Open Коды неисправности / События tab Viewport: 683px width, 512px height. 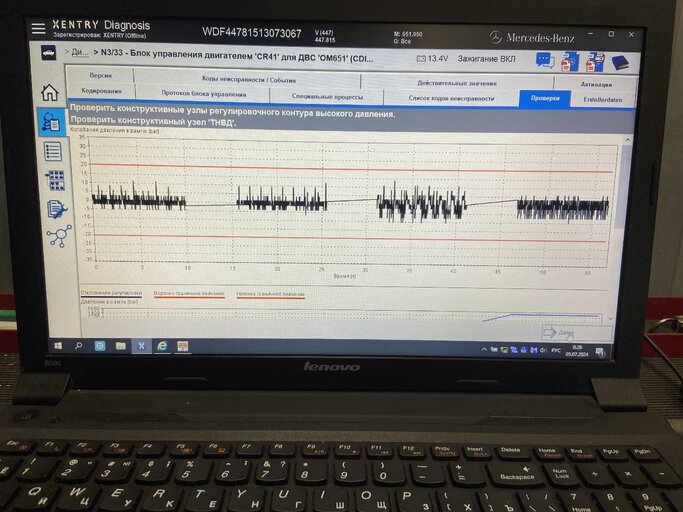pyautogui.click(x=249, y=80)
